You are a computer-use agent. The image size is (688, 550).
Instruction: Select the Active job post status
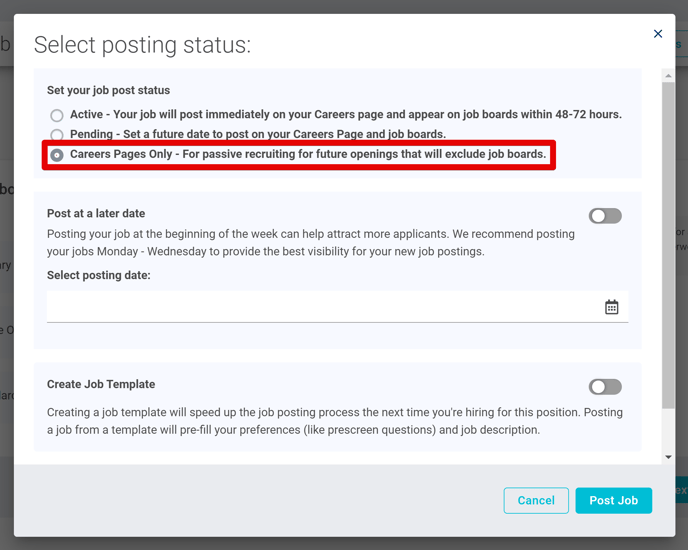tap(57, 115)
